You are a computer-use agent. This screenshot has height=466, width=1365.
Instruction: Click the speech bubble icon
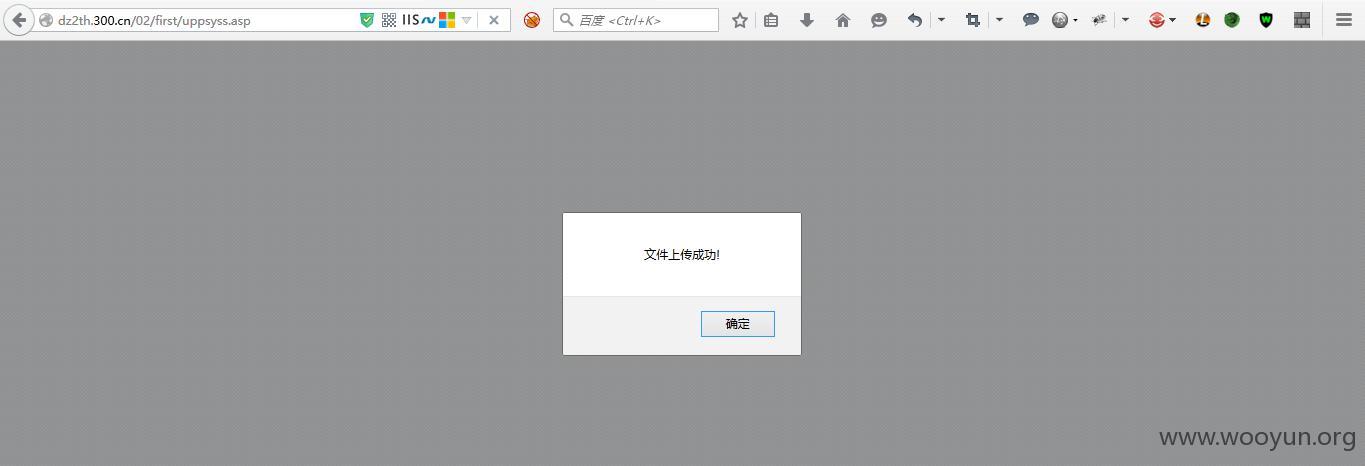(x=1031, y=20)
